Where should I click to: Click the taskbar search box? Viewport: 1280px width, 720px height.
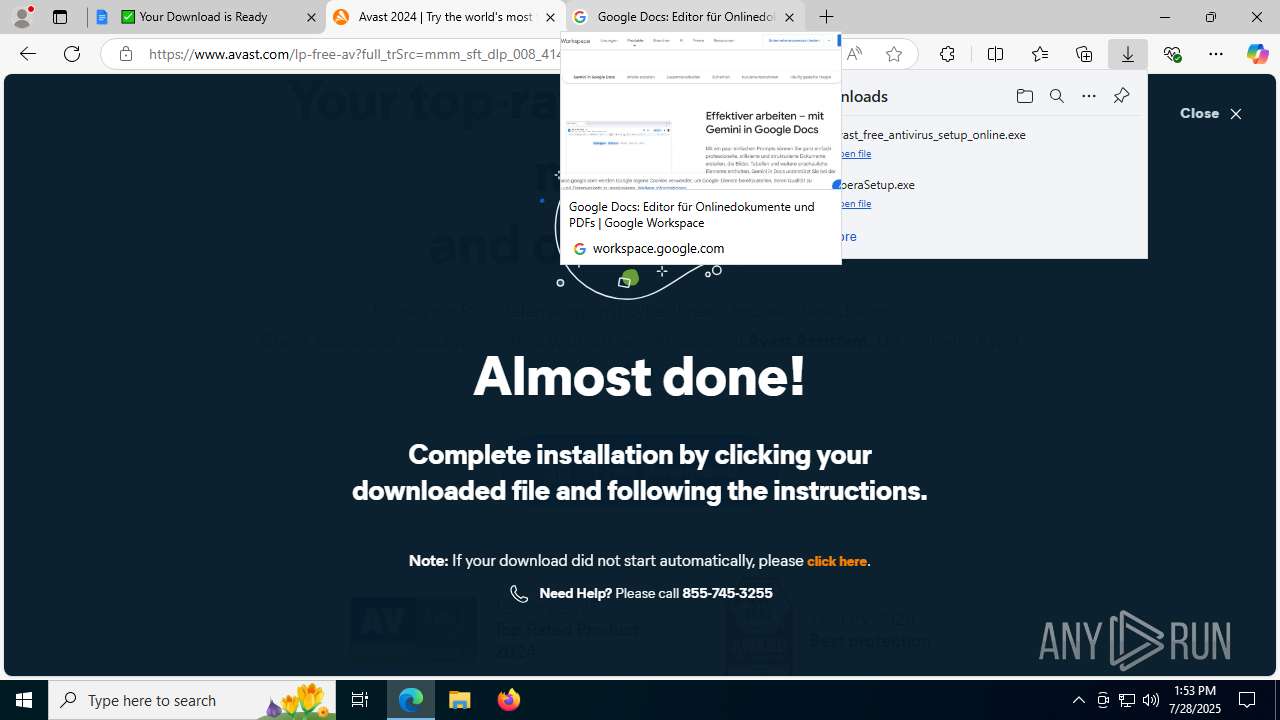click(x=192, y=700)
